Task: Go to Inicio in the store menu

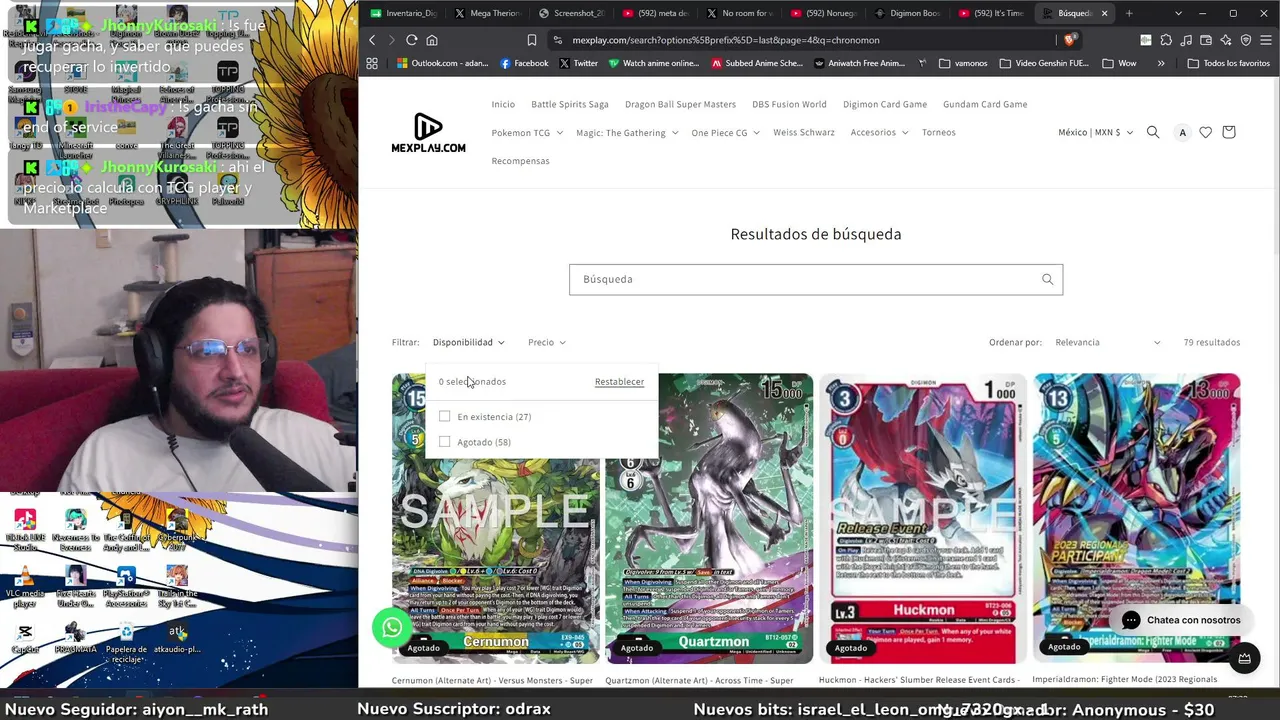Action: tap(503, 104)
